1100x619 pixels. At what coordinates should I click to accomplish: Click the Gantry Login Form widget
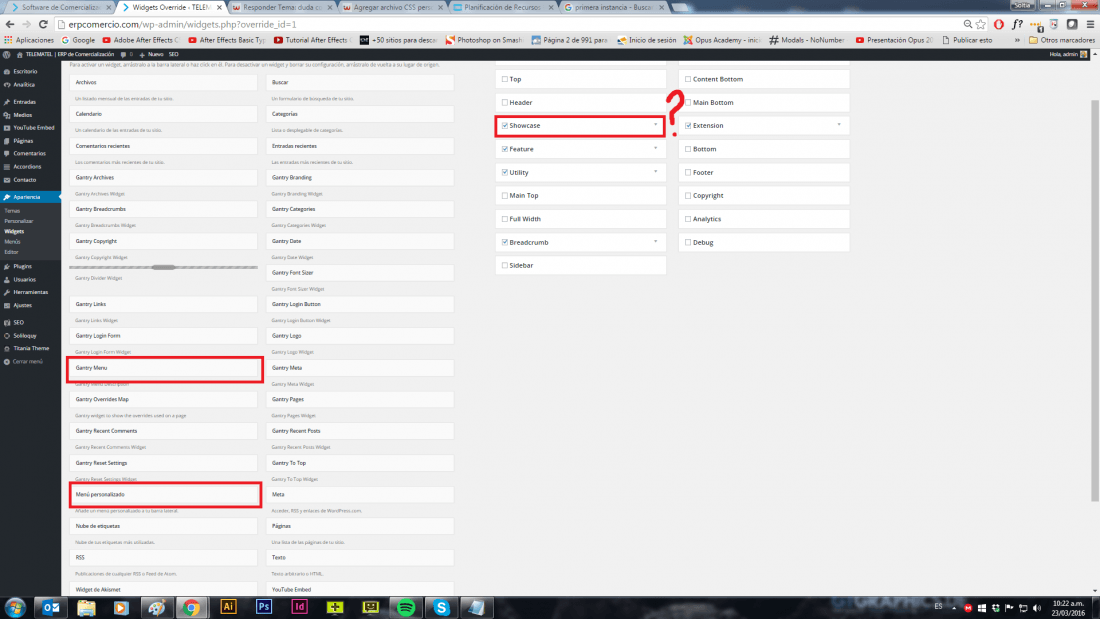163,336
